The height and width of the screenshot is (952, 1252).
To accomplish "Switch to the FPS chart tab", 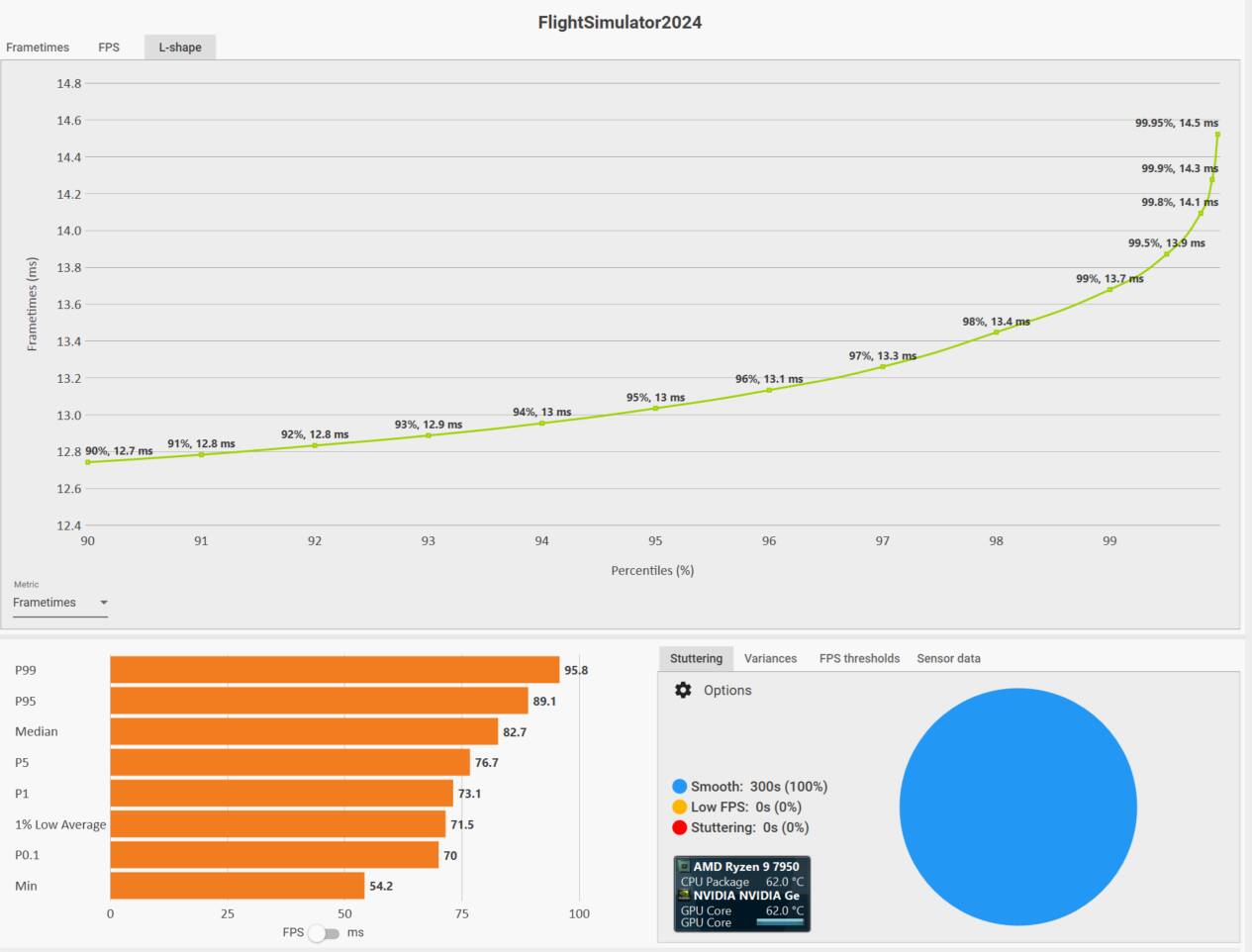I will tap(109, 48).
